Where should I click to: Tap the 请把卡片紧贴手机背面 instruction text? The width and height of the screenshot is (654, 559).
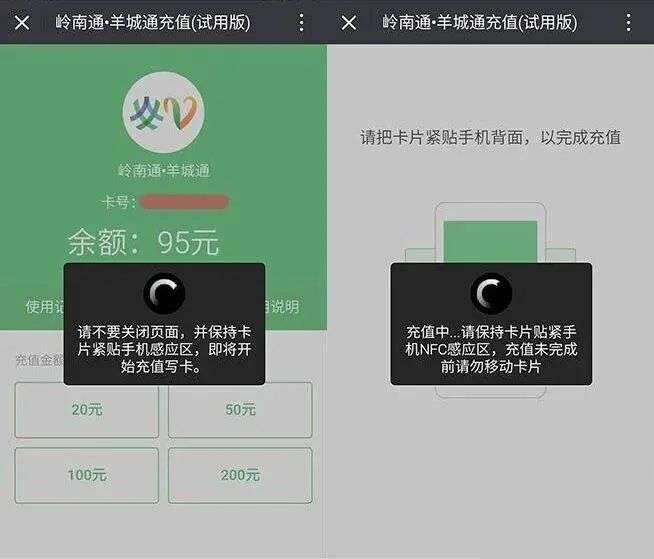(490, 137)
